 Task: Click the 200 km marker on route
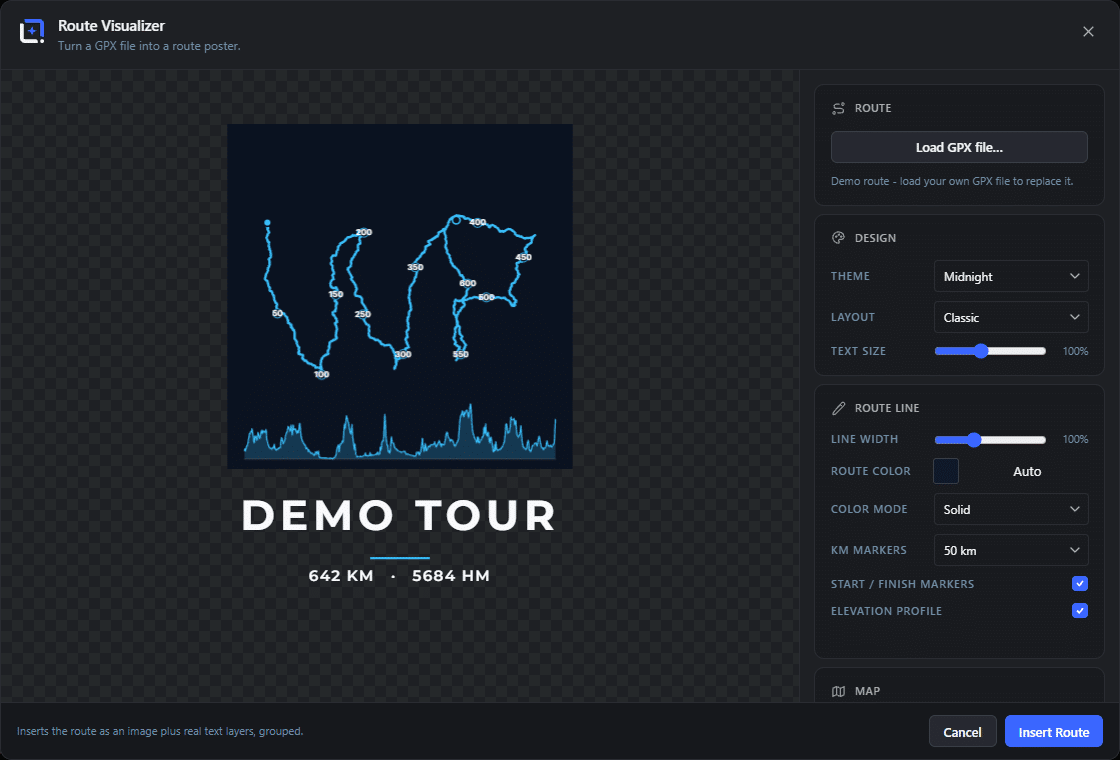[364, 232]
